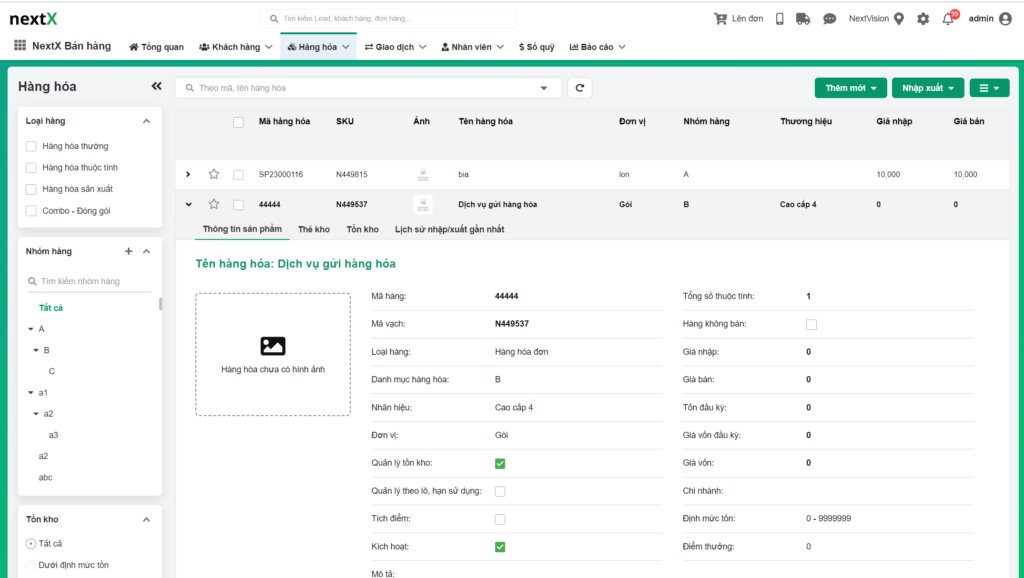Screen dimensions: 1024x578
Task: Open the notifications bell
Action: pyautogui.click(x=948, y=19)
